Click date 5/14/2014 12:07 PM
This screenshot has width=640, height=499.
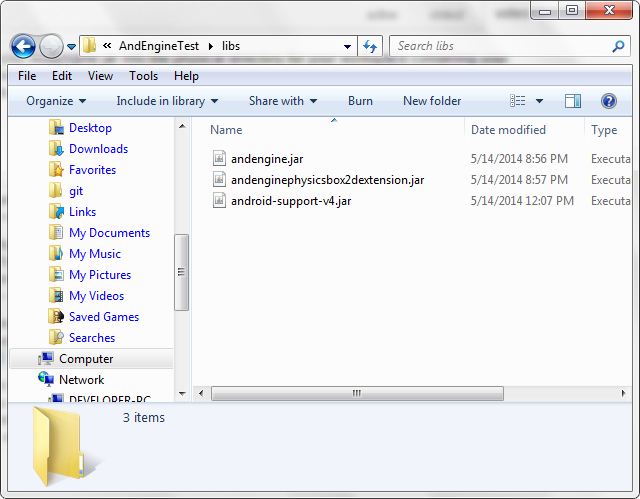[522, 201]
